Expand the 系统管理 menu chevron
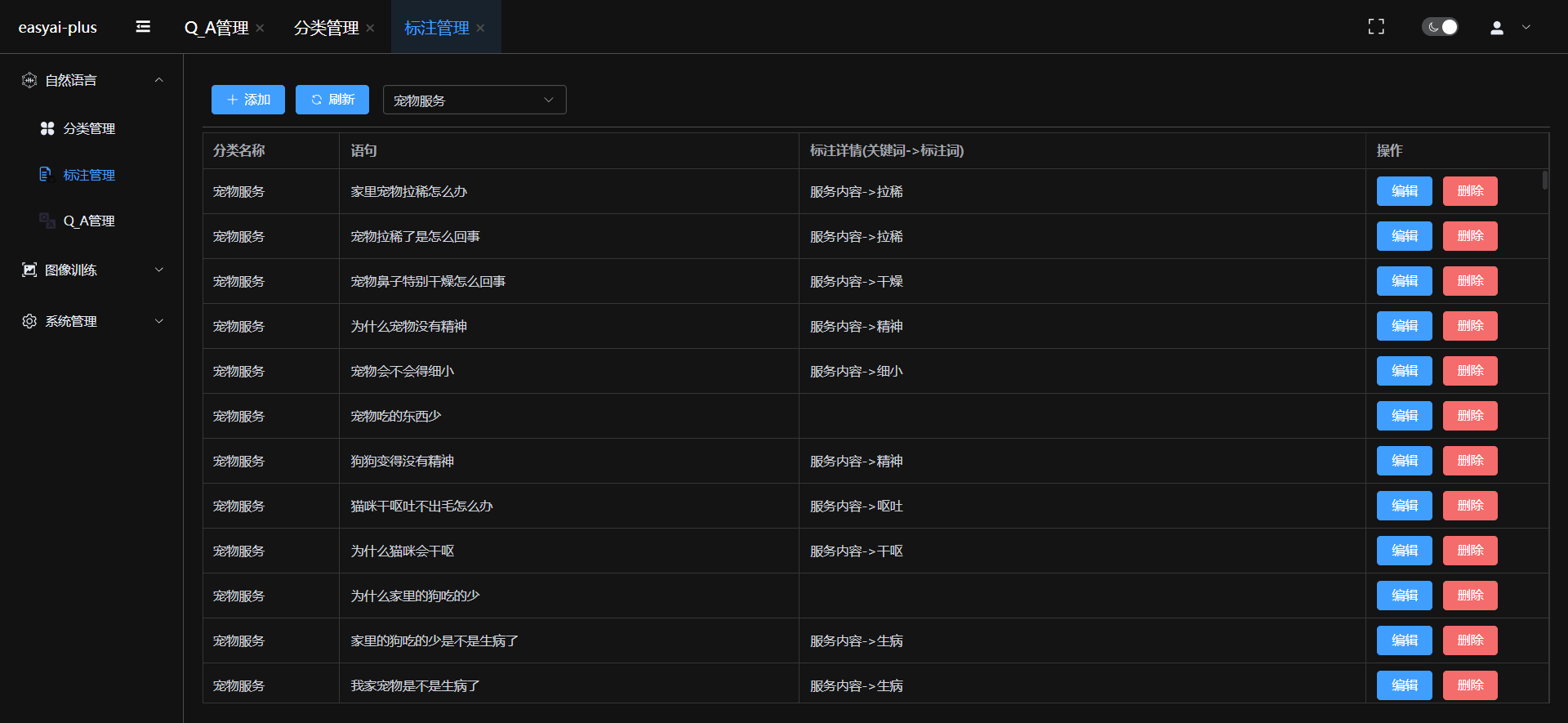The image size is (1568, 723). (159, 321)
